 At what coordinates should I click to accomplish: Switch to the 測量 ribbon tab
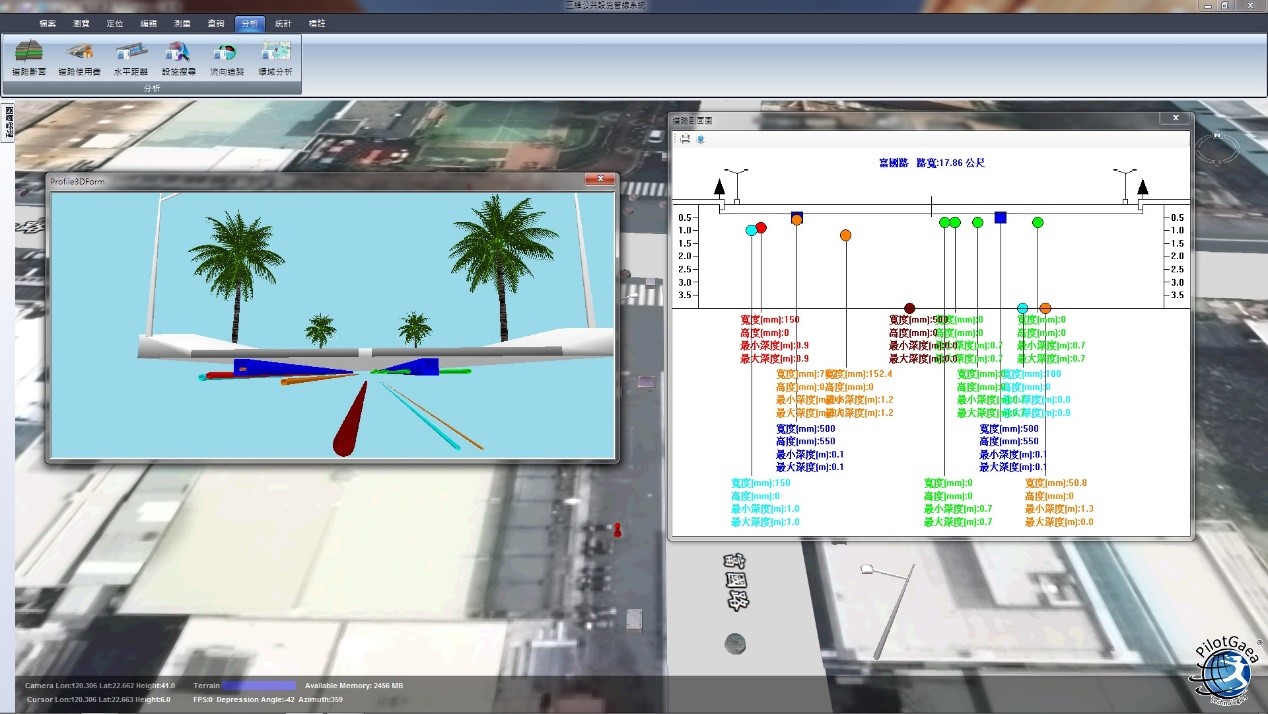click(182, 23)
